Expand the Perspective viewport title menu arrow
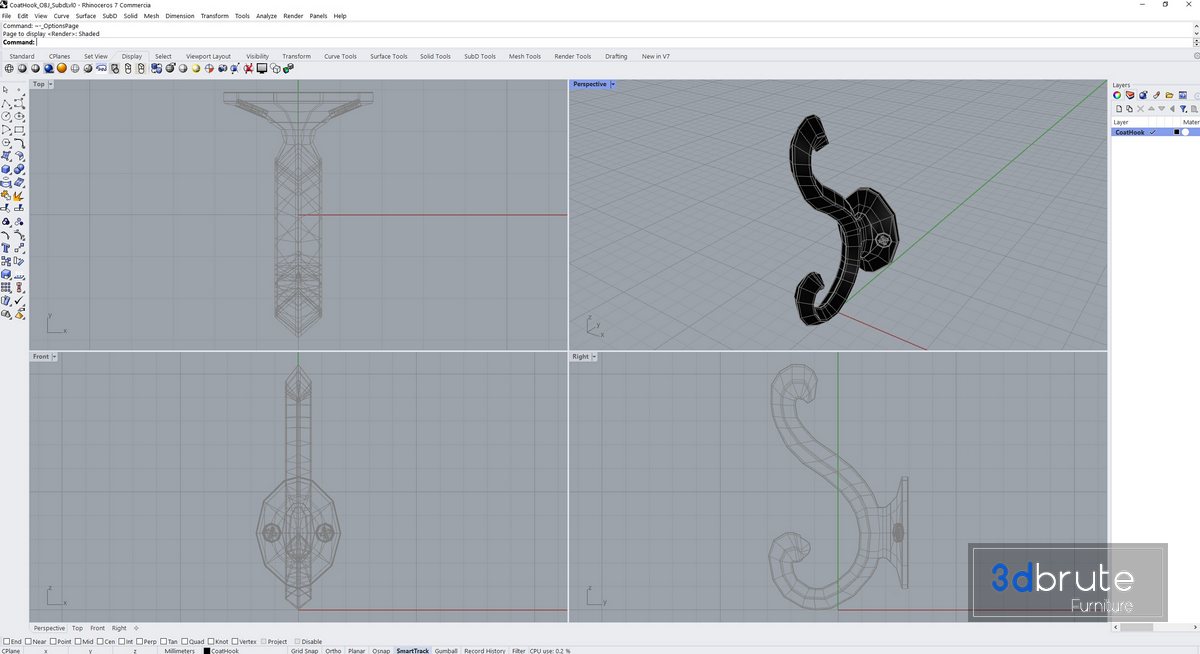The image size is (1200, 654). 612,84
